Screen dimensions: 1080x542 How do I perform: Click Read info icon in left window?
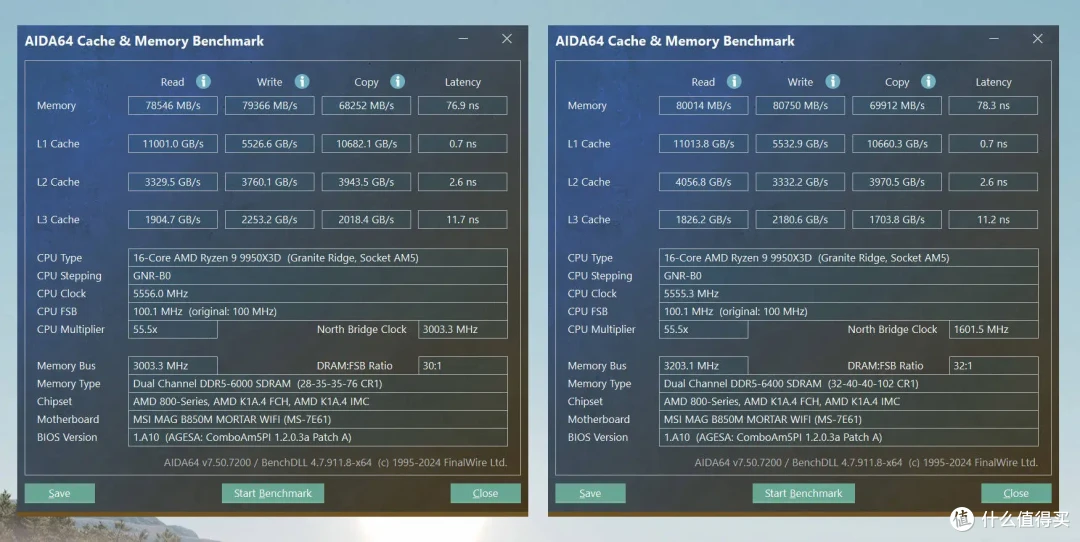[x=203, y=81]
